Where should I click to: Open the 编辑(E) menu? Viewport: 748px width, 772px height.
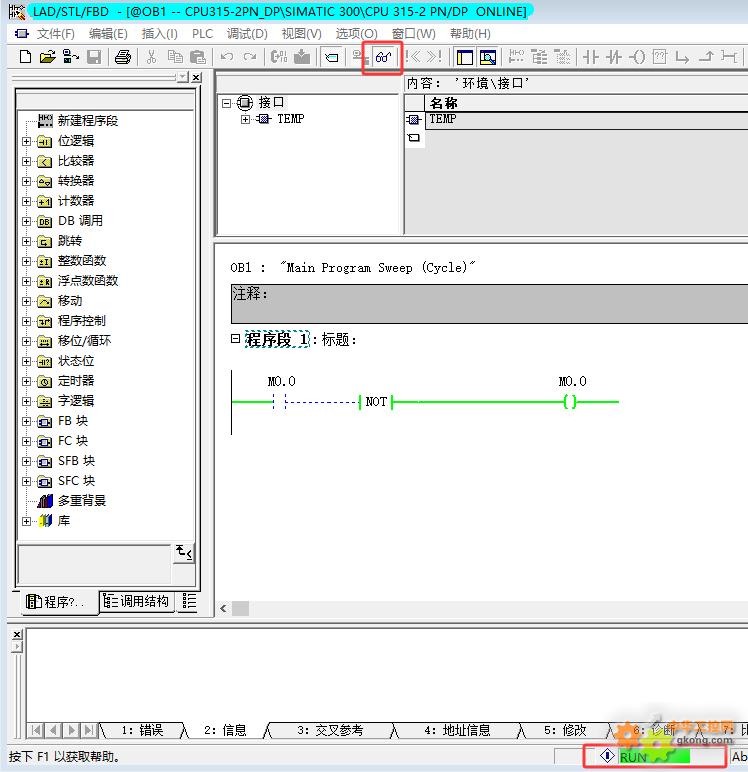pos(108,34)
